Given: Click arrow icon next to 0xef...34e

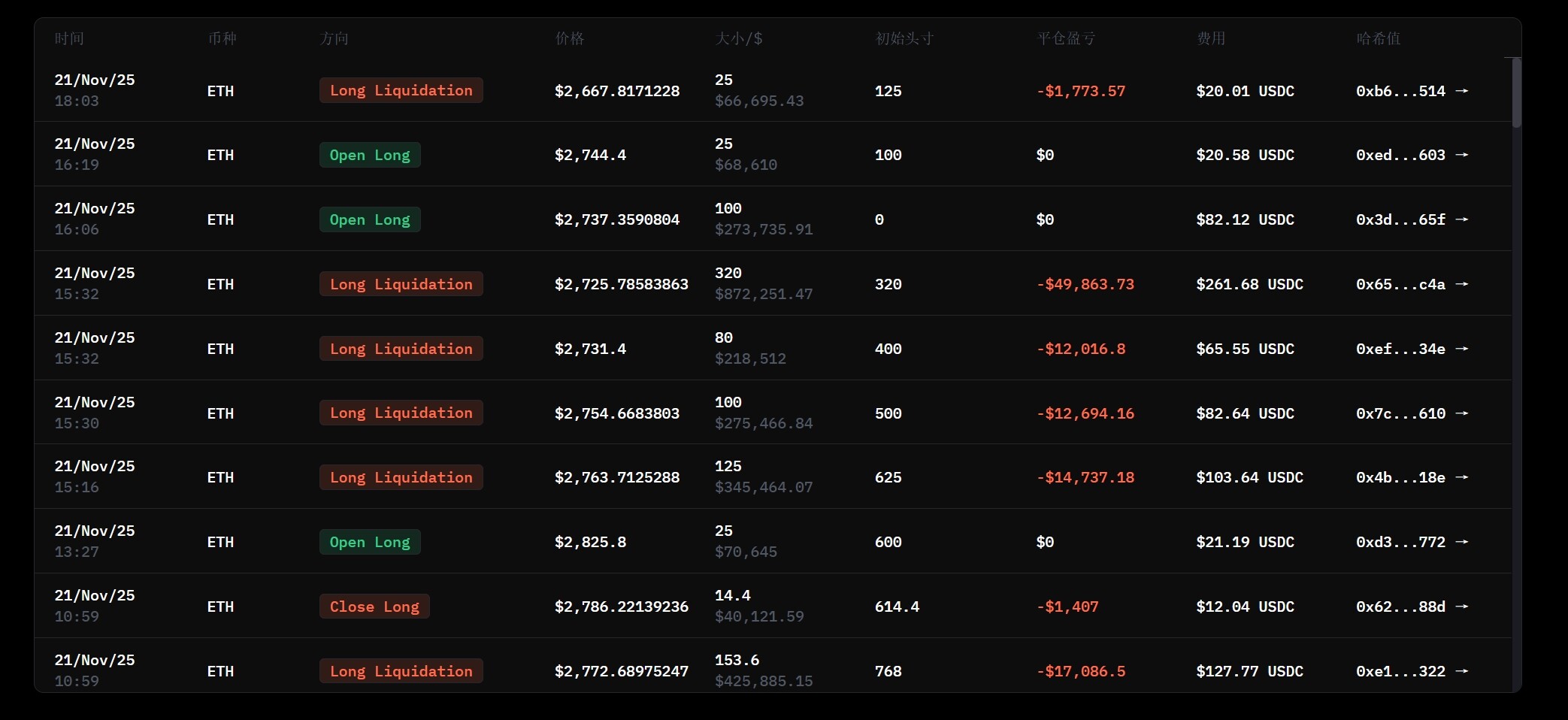Looking at the screenshot, I should [1461, 349].
